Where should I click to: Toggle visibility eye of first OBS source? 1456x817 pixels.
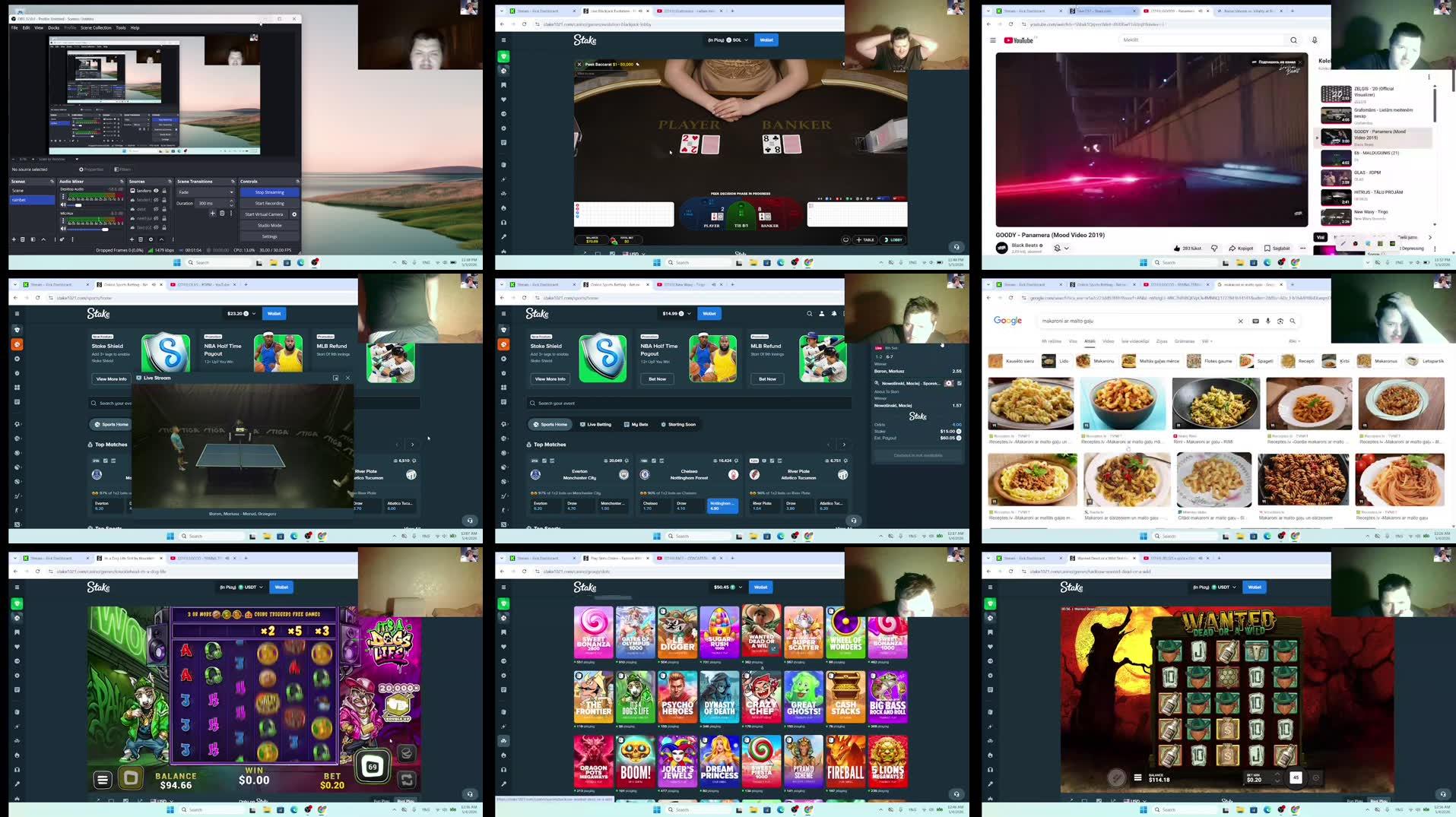pyautogui.click(x=157, y=191)
